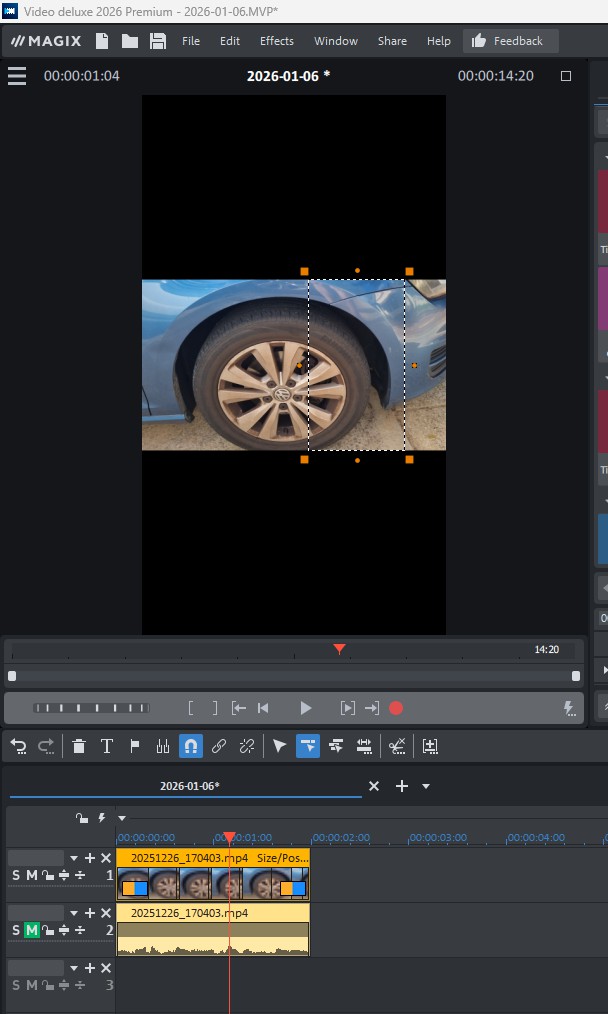
Task: Toggle the magnet snapping tool
Action: coord(190,746)
